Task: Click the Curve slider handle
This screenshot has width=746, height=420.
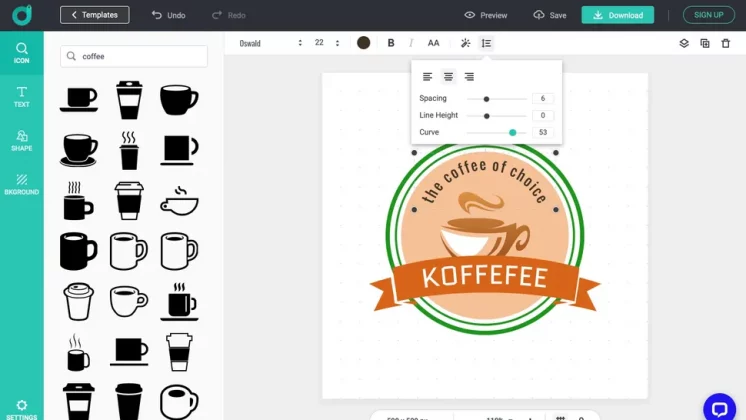Action: click(513, 132)
